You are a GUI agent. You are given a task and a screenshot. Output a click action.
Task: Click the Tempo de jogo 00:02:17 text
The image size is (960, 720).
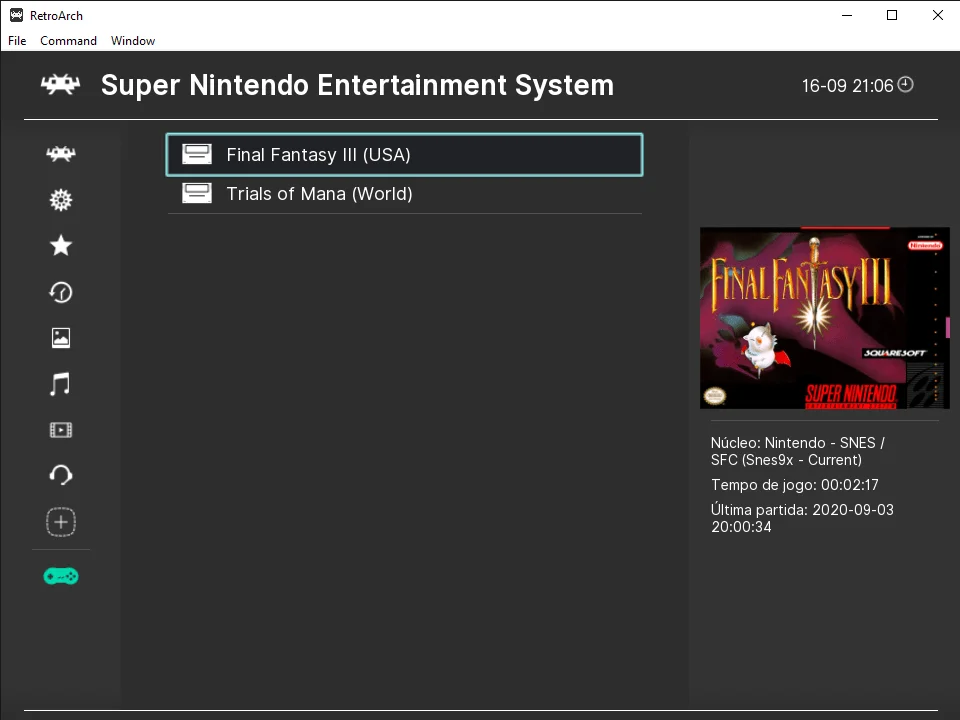click(795, 485)
